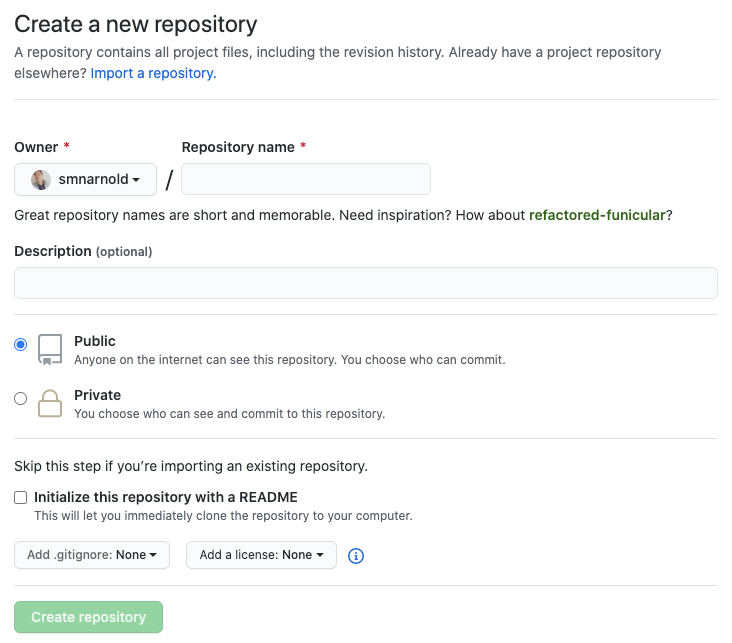Select the Private radio button

21,398
